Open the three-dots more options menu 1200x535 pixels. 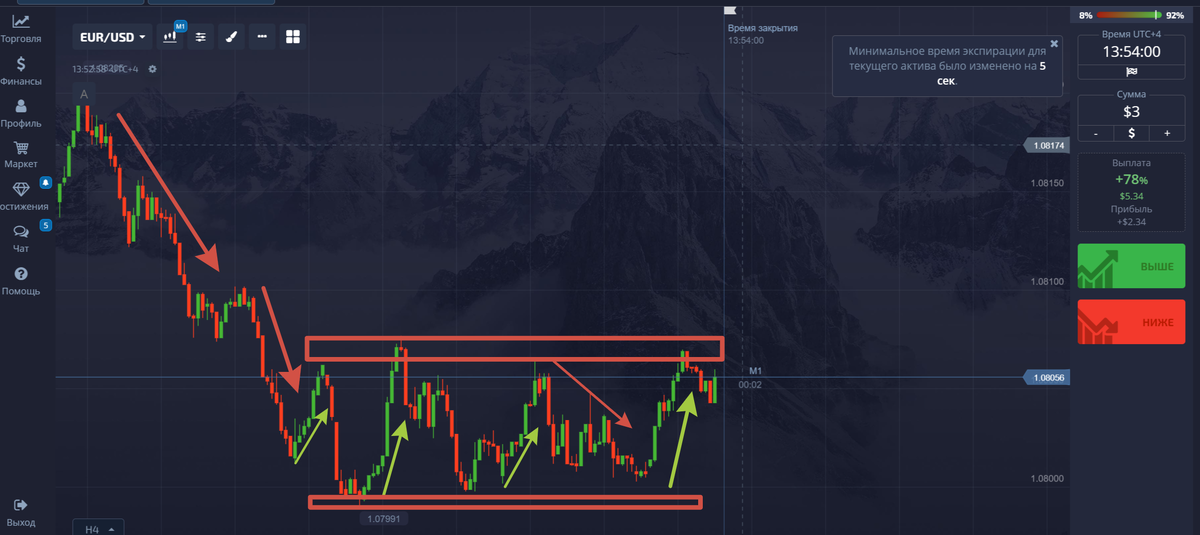click(x=262, y=37)
